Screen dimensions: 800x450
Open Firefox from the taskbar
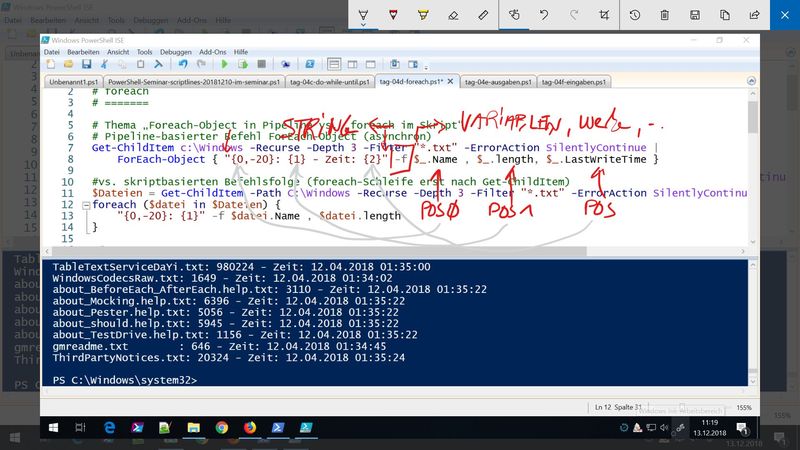point(249,428)
